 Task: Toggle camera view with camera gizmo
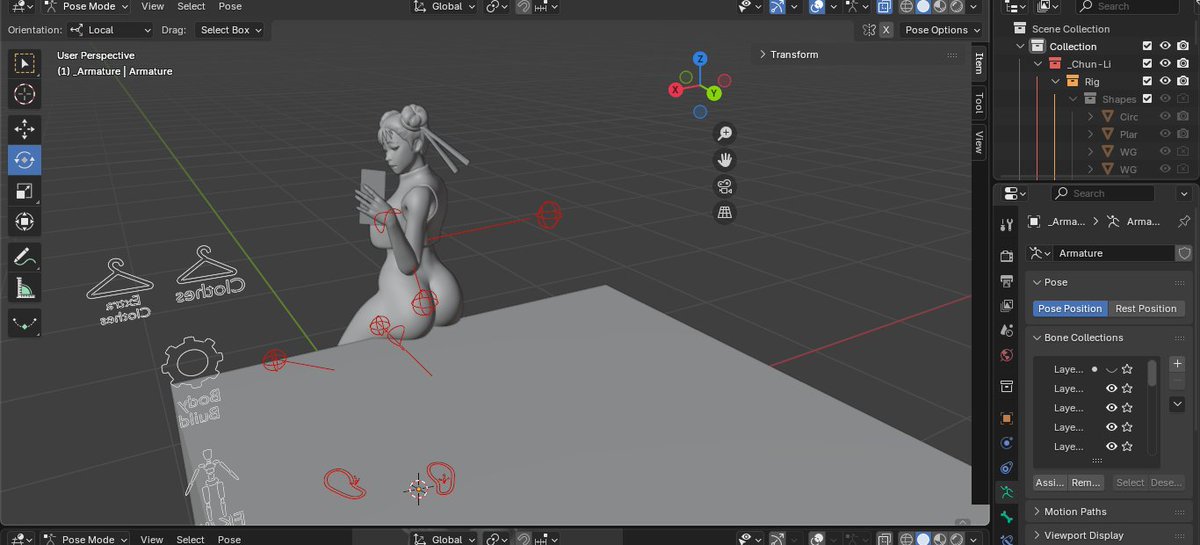point(725,186)
